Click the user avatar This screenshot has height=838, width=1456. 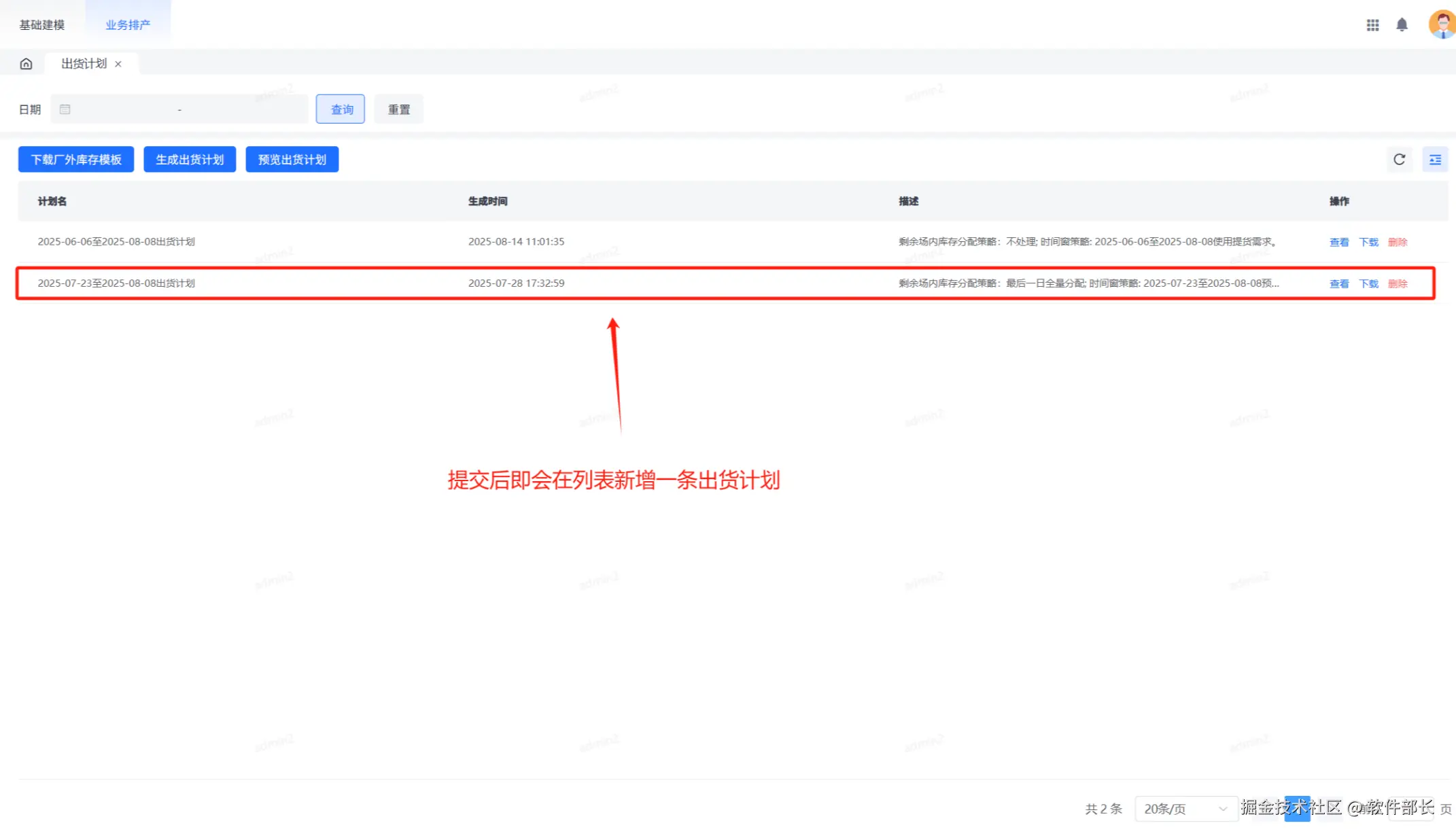coord(1442,24)
